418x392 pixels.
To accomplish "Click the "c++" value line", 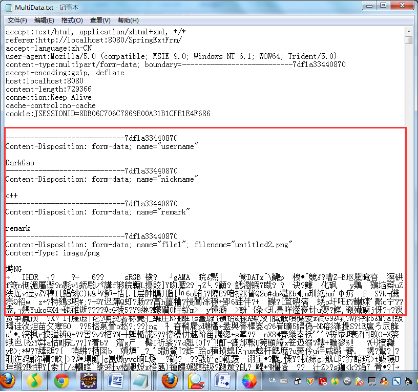I will click(x=12, y=196).
